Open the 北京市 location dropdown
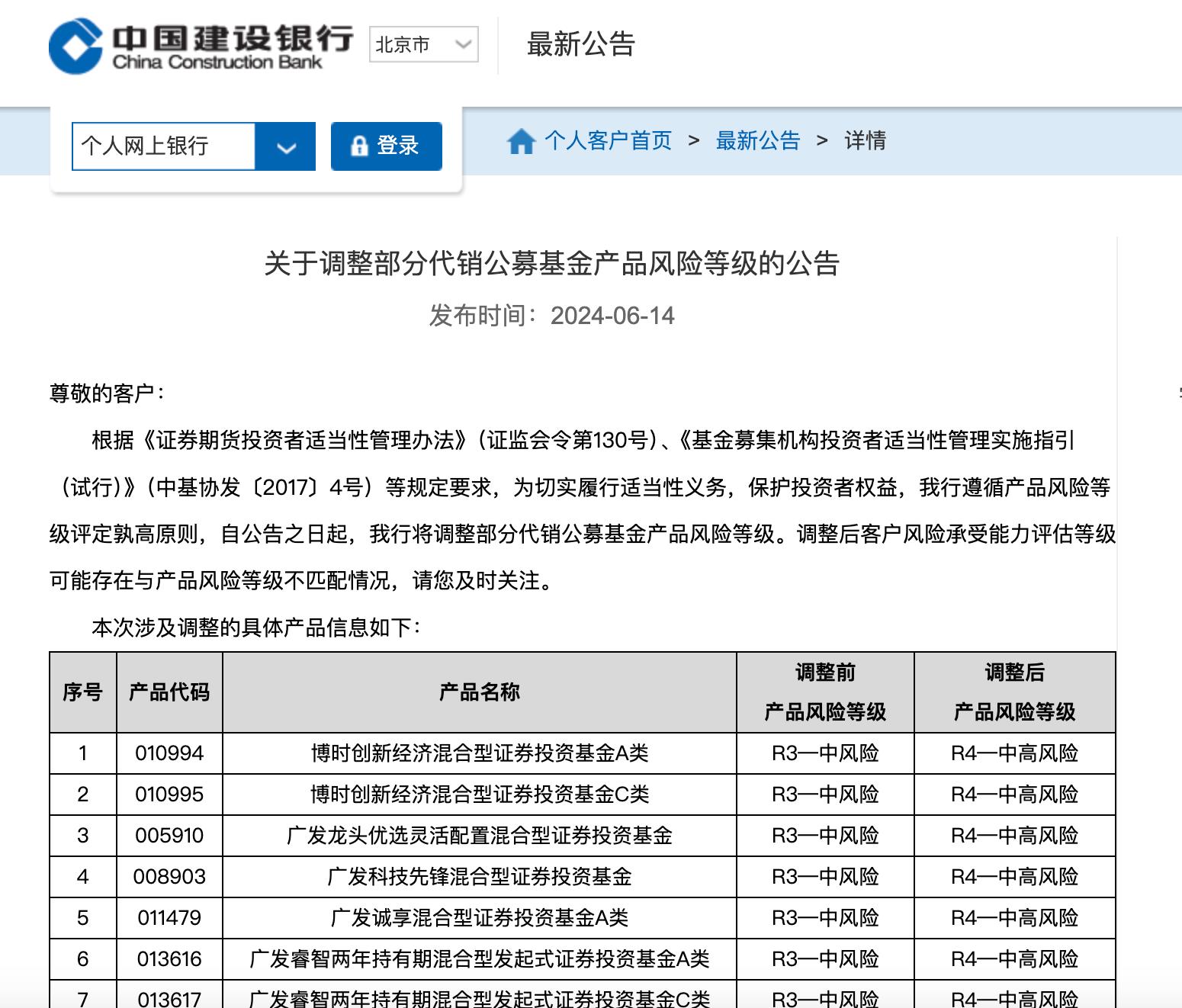The height and width of the screenshot is (1008, 1182). (422, 44)
